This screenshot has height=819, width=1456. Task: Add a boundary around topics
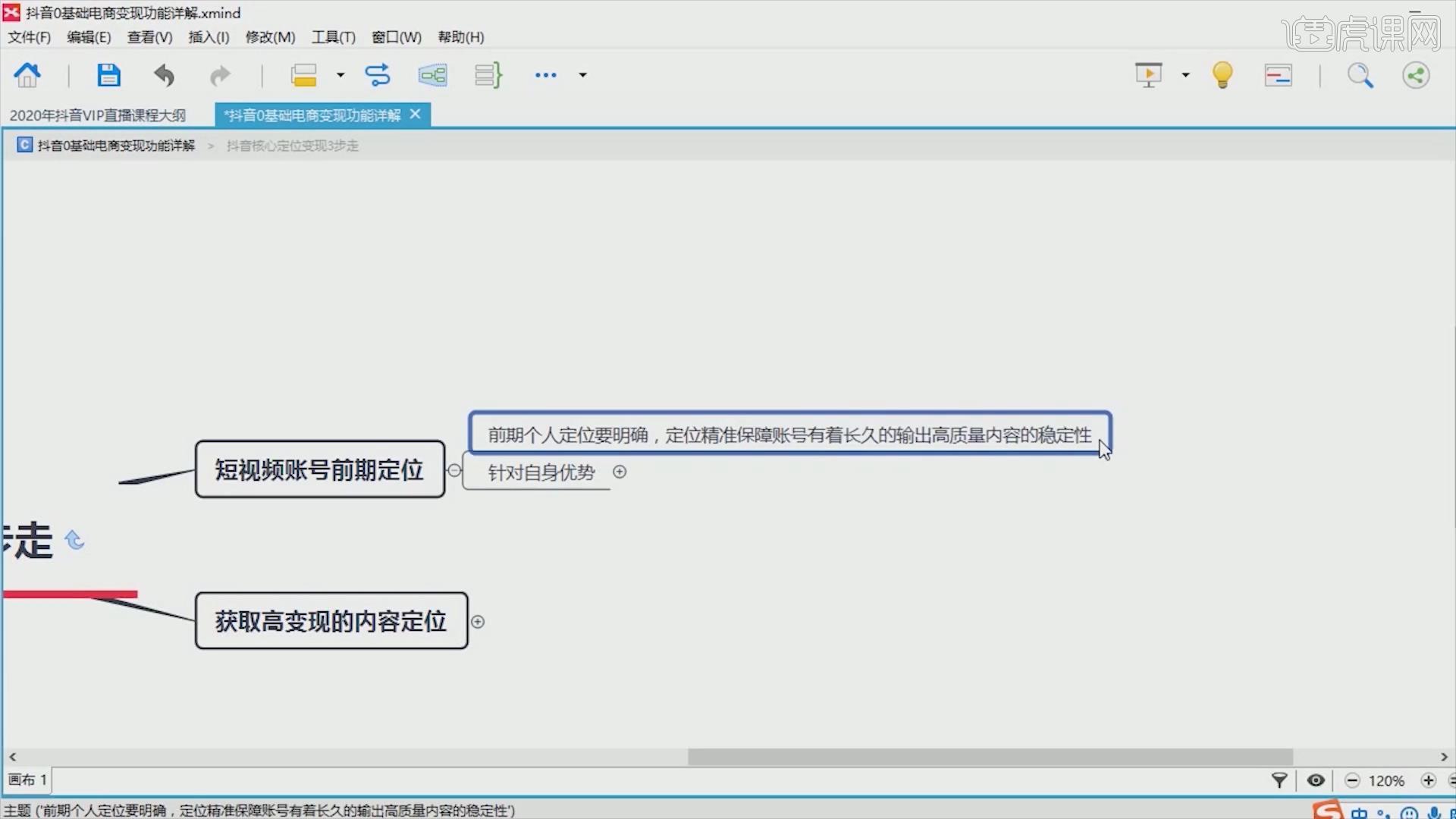tap(433, 75)
